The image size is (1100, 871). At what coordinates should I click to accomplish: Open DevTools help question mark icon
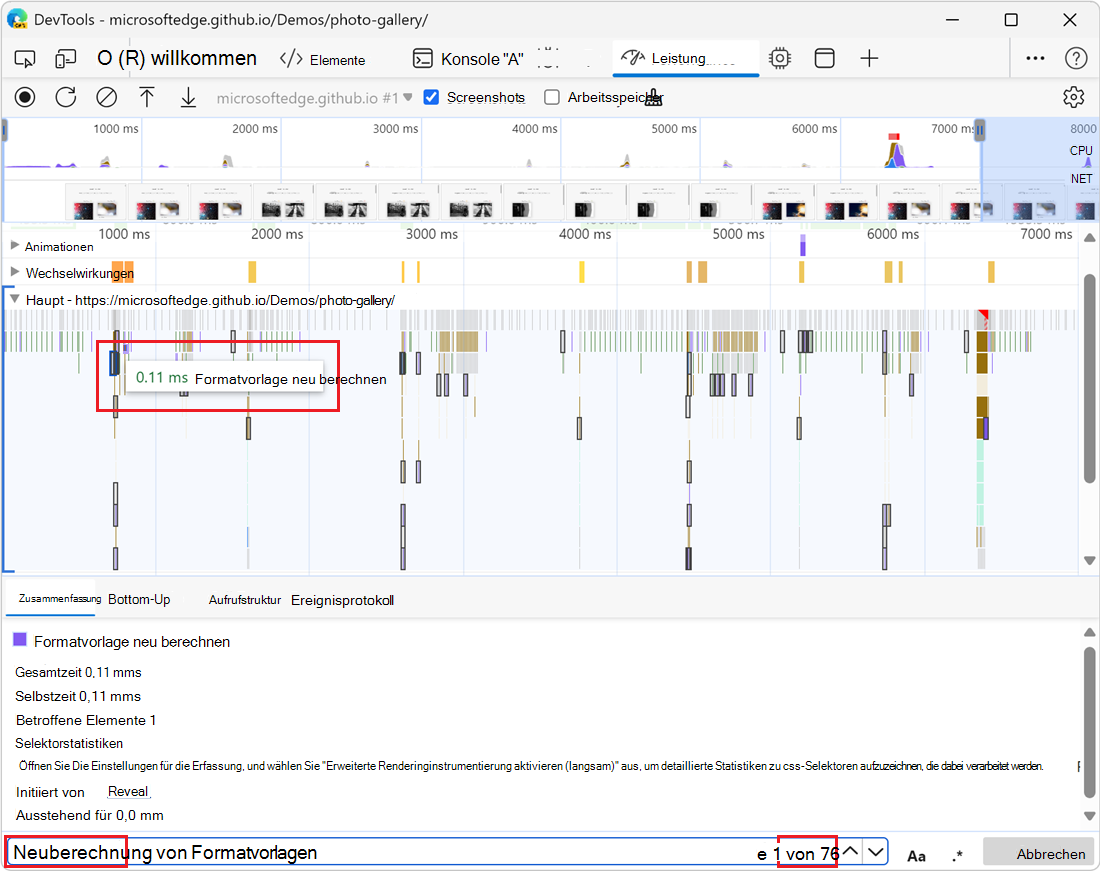pos(1075,58)
